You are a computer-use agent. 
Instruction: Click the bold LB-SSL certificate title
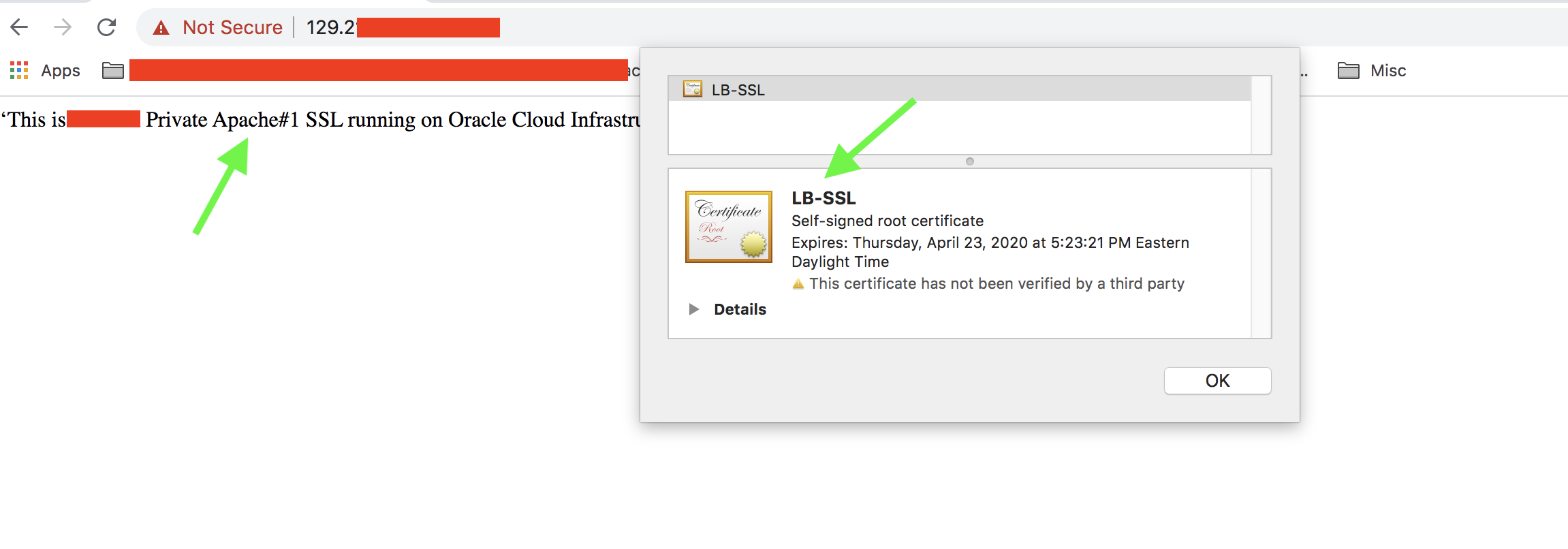point(824,198)
